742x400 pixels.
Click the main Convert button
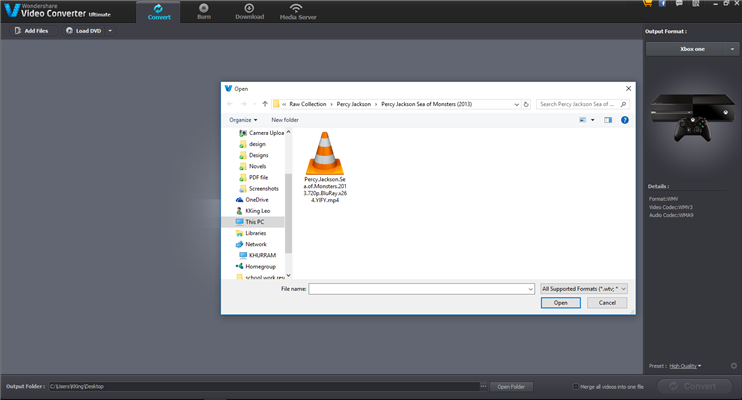[694, 386]
